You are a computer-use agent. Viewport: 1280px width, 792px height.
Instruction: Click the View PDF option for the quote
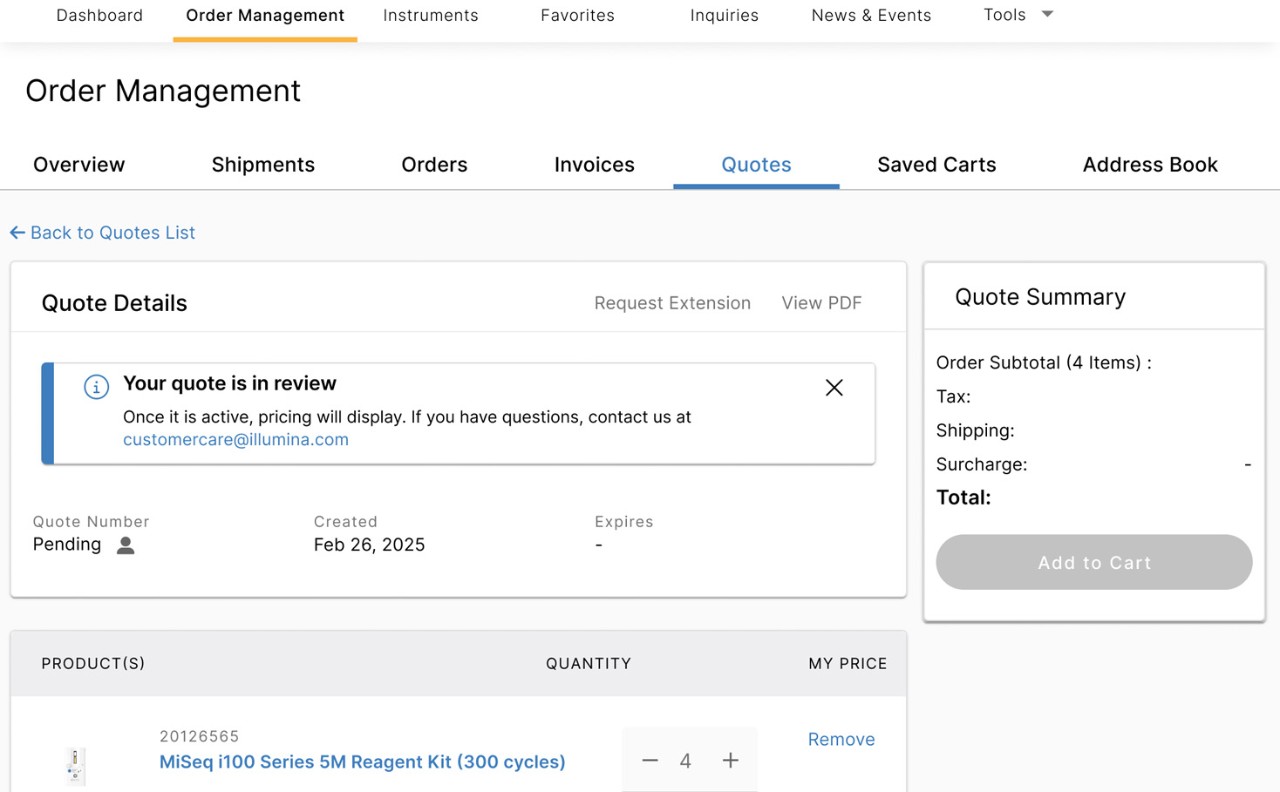click(x=821, y=302)
